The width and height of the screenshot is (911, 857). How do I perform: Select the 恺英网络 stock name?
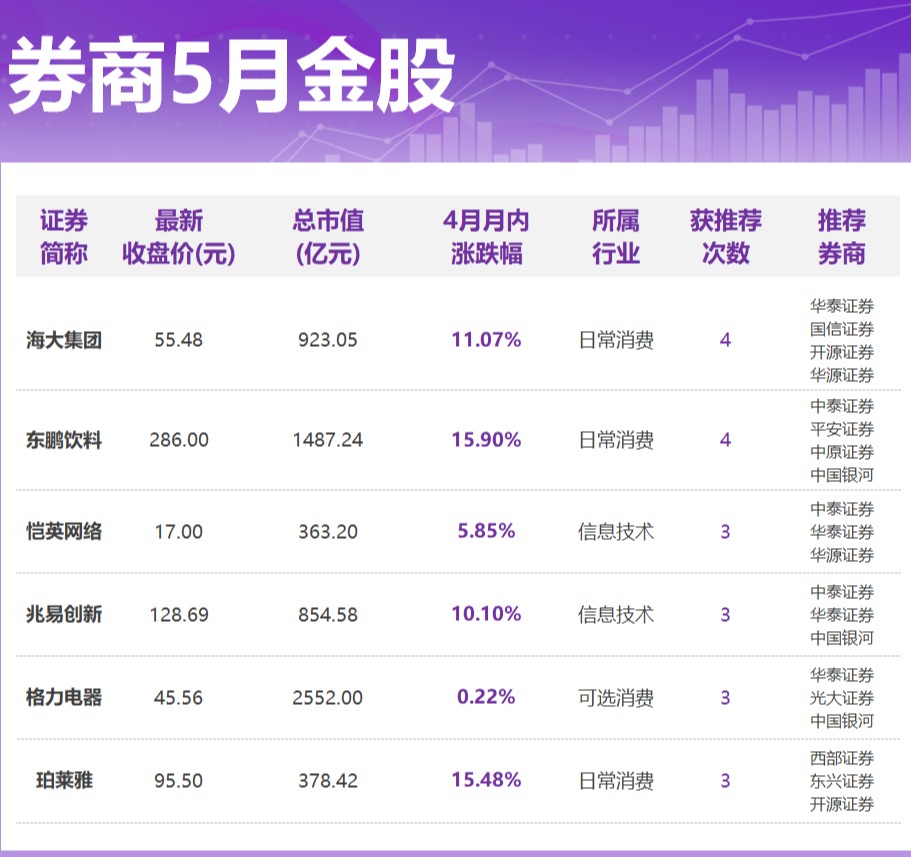coord(64,531)
